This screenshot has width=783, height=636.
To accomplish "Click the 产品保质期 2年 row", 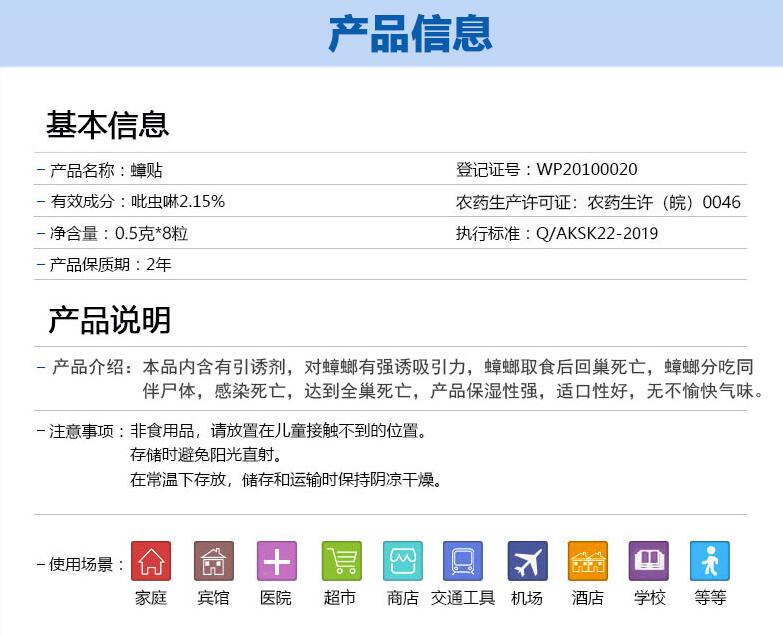I will coord(111,265).
